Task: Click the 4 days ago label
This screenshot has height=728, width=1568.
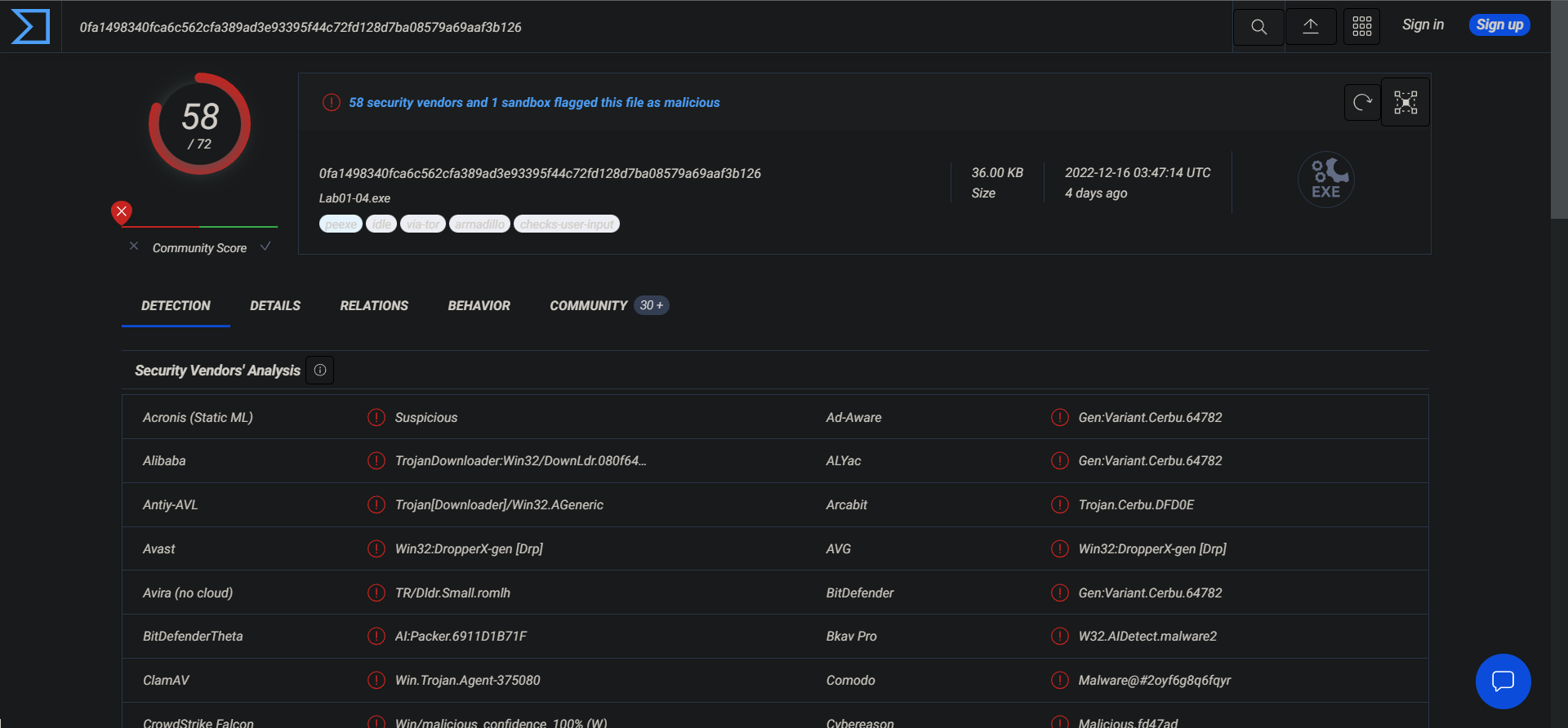Action: [x=1095, y=193]
